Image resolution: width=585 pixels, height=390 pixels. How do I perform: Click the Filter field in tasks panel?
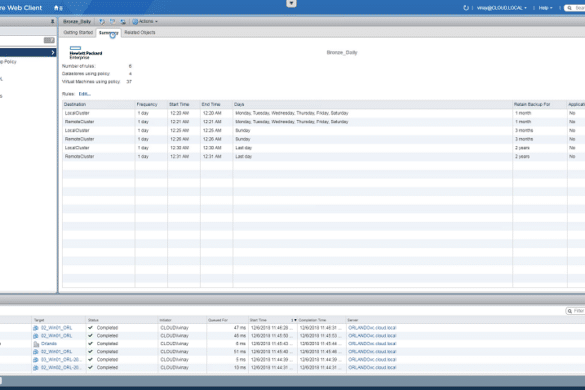[x=575, y=311]
